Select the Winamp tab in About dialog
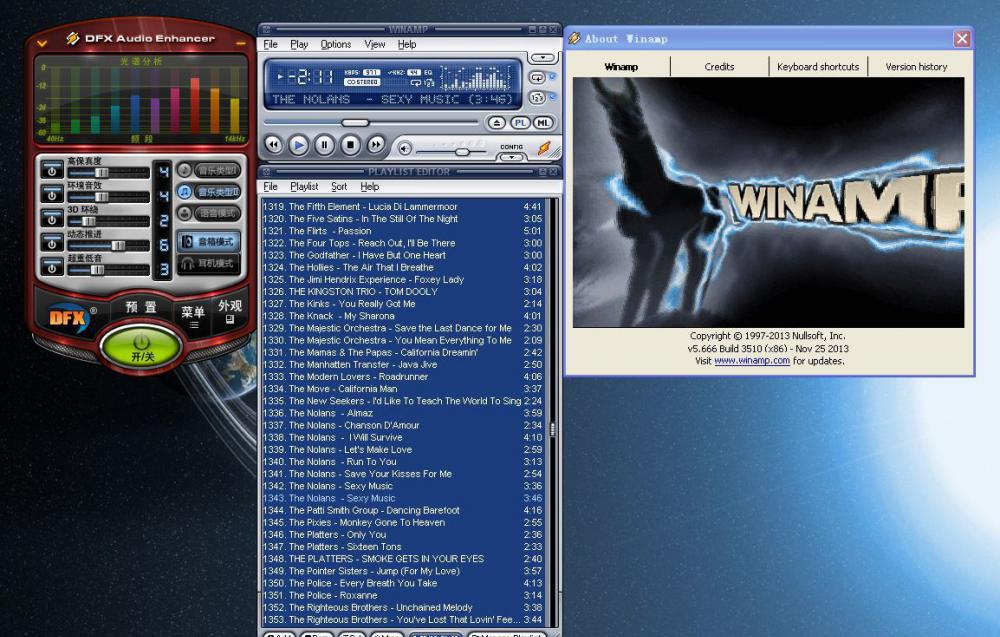This screenshot has height=637, width=1000. click(621, 66)
